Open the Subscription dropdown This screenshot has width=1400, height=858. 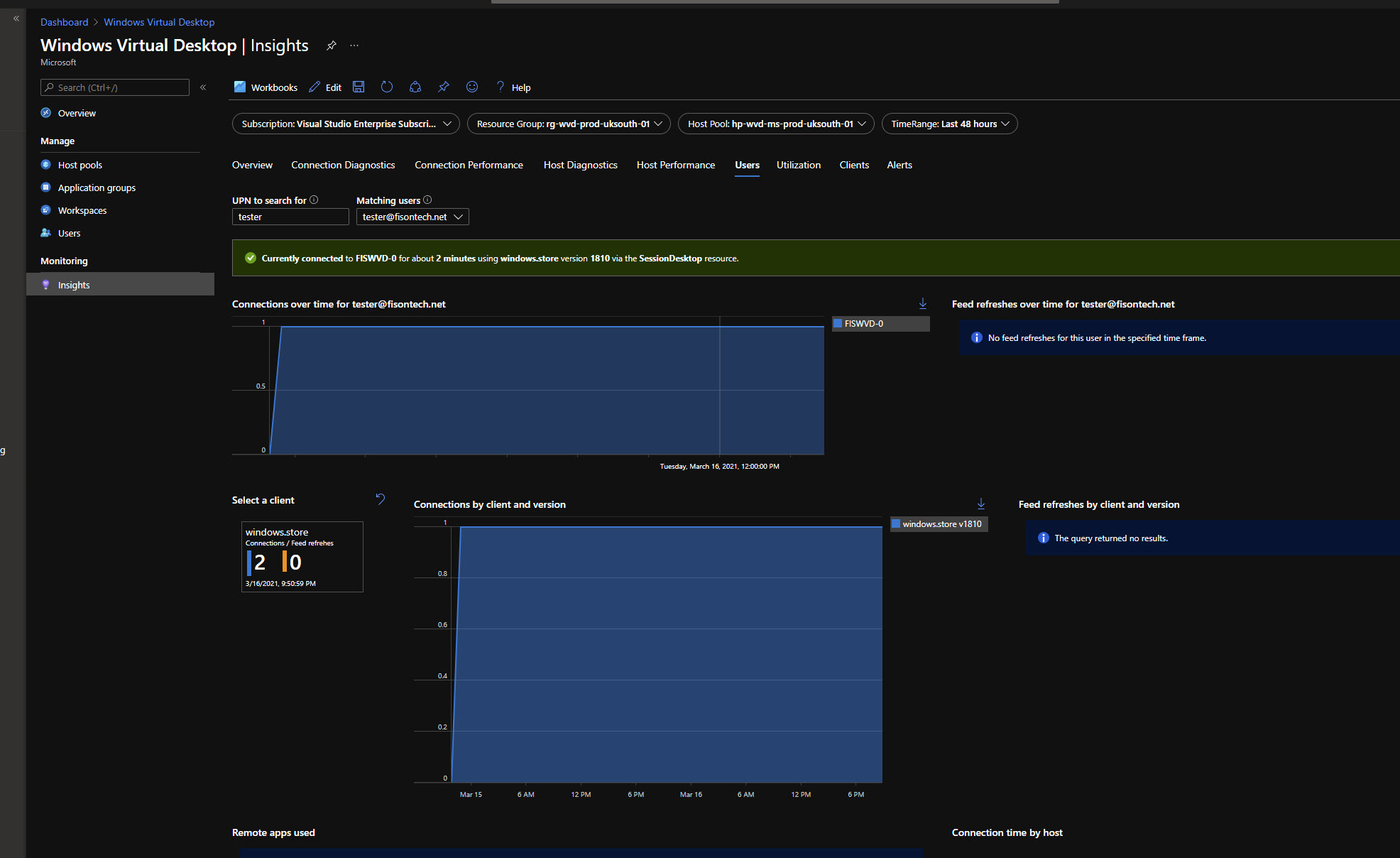click(346, 124)
